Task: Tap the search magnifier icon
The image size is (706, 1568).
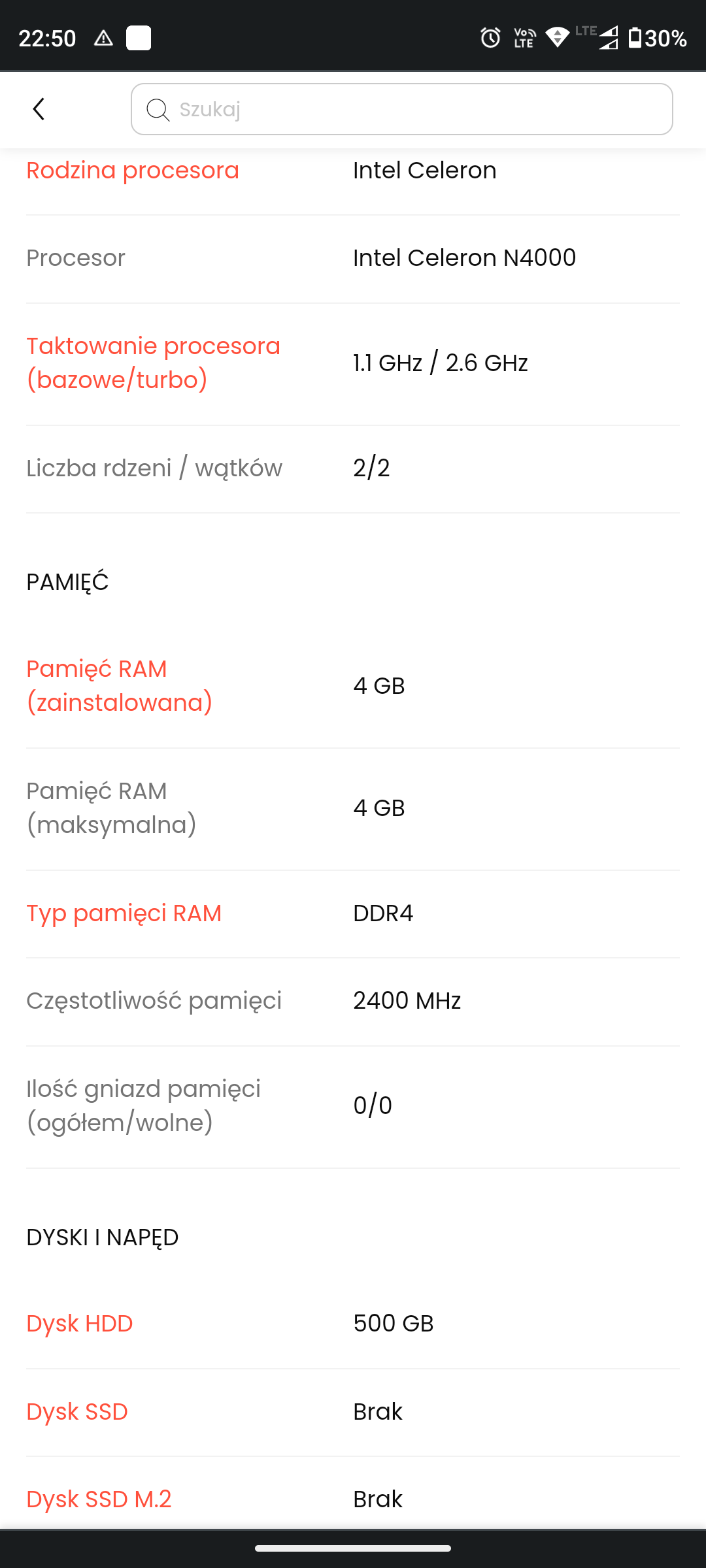Action: click(158, 110)
